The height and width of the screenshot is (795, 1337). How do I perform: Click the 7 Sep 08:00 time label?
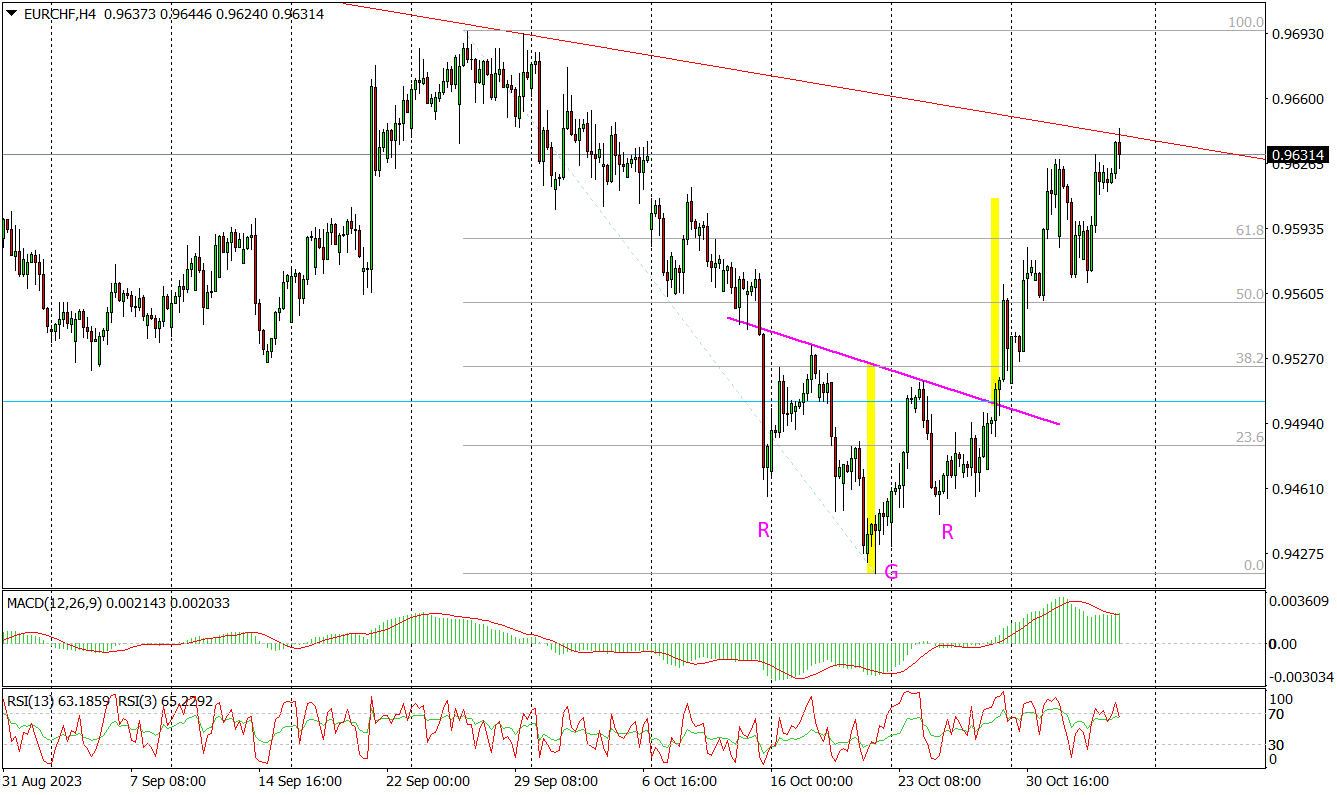coord(168,781)
